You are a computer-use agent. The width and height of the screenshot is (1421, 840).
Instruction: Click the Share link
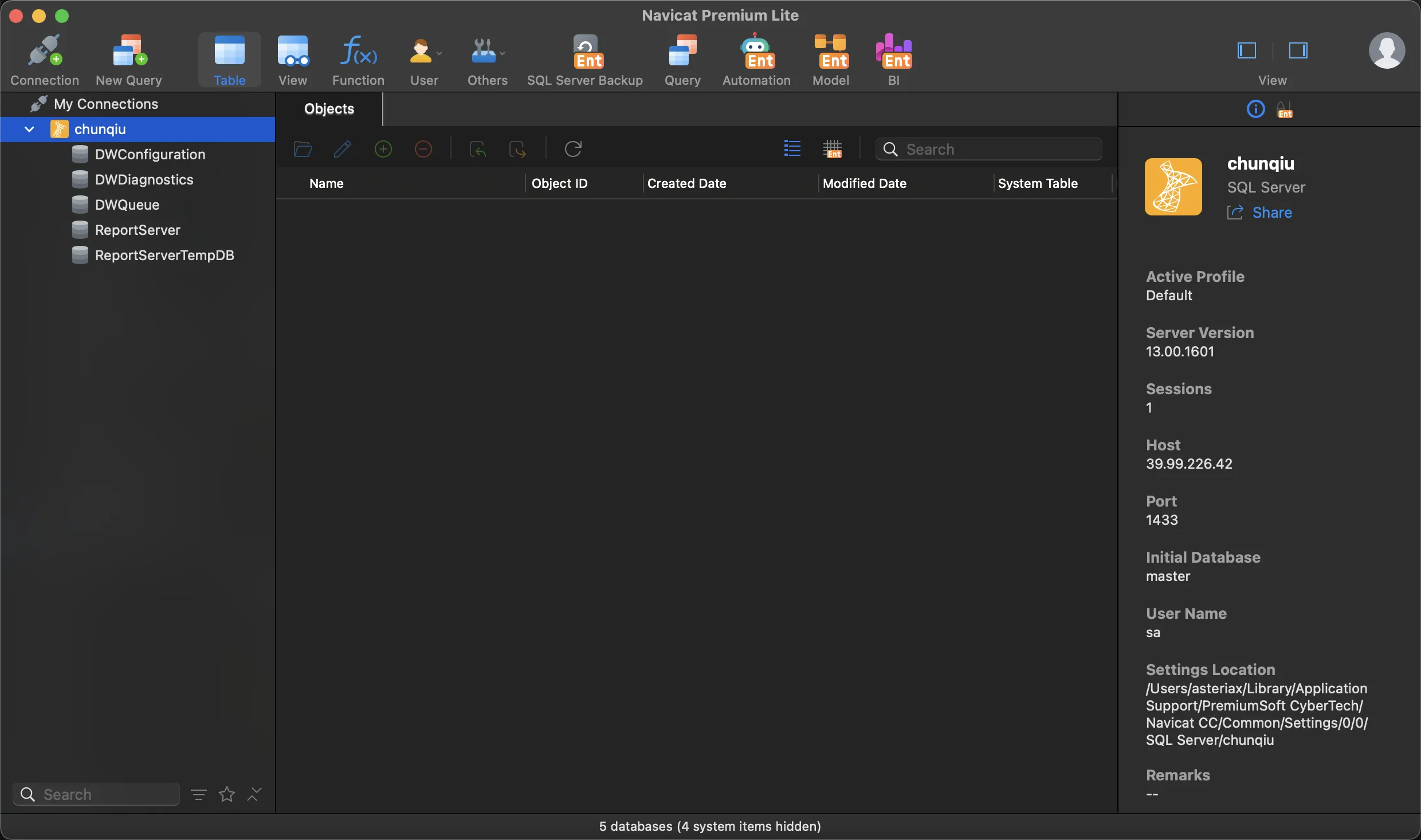pos(1271,213)
